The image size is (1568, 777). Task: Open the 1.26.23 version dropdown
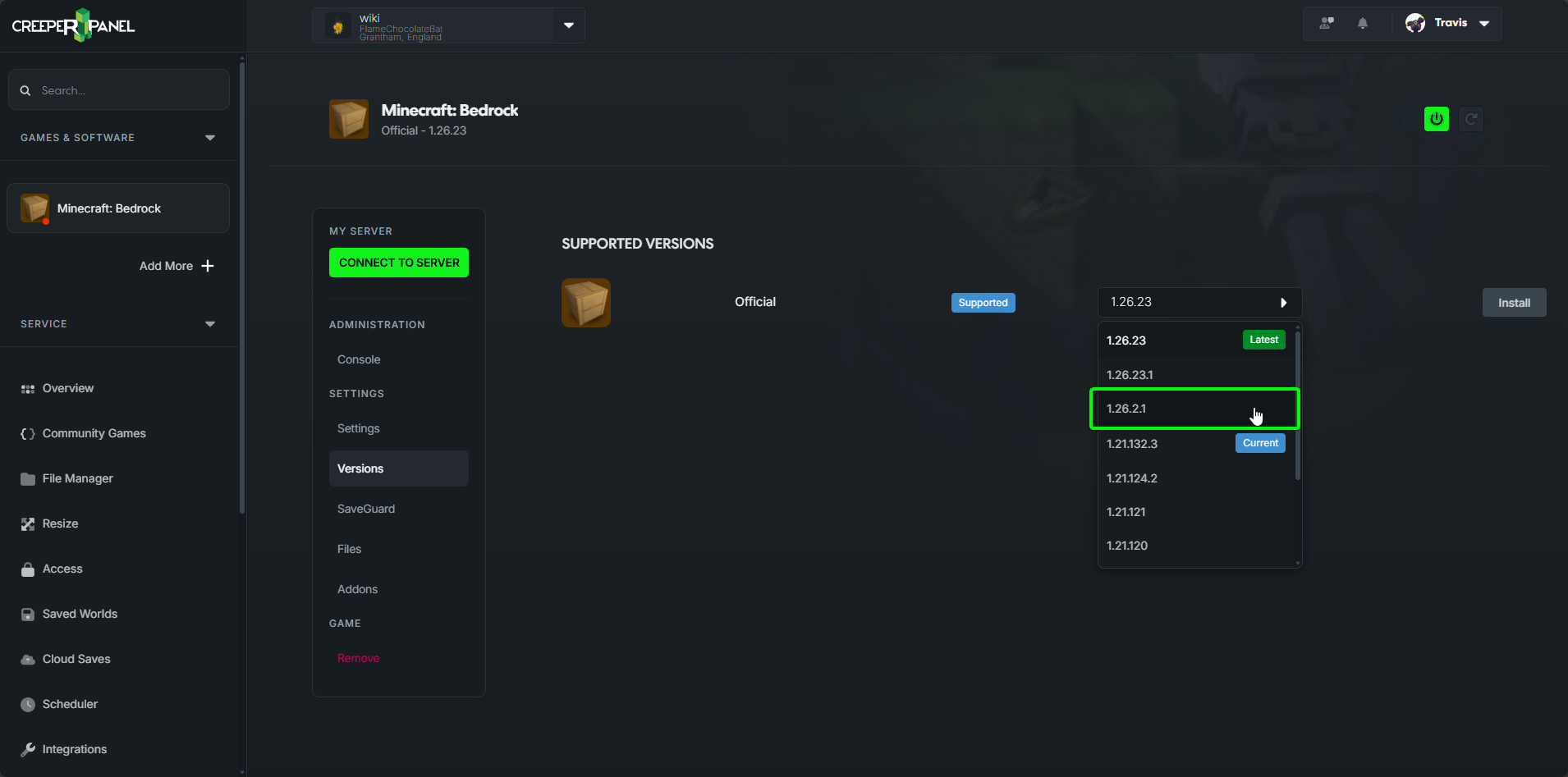1199,303
